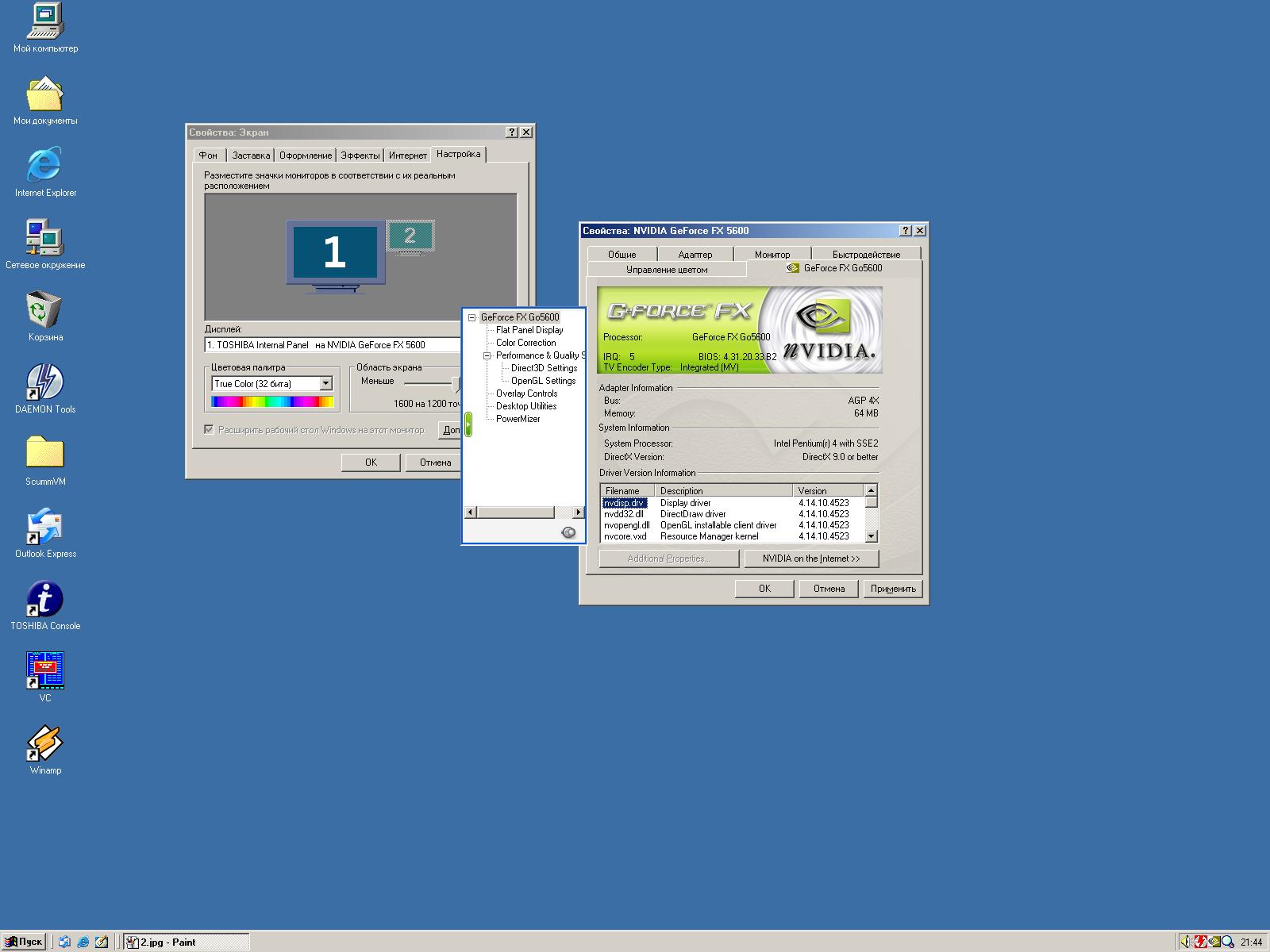The width and height of the screenshot is (1270, 952).
Task: Collapse the GeForce FX Go5600 tree node
Action: click(x=472, y=317)
